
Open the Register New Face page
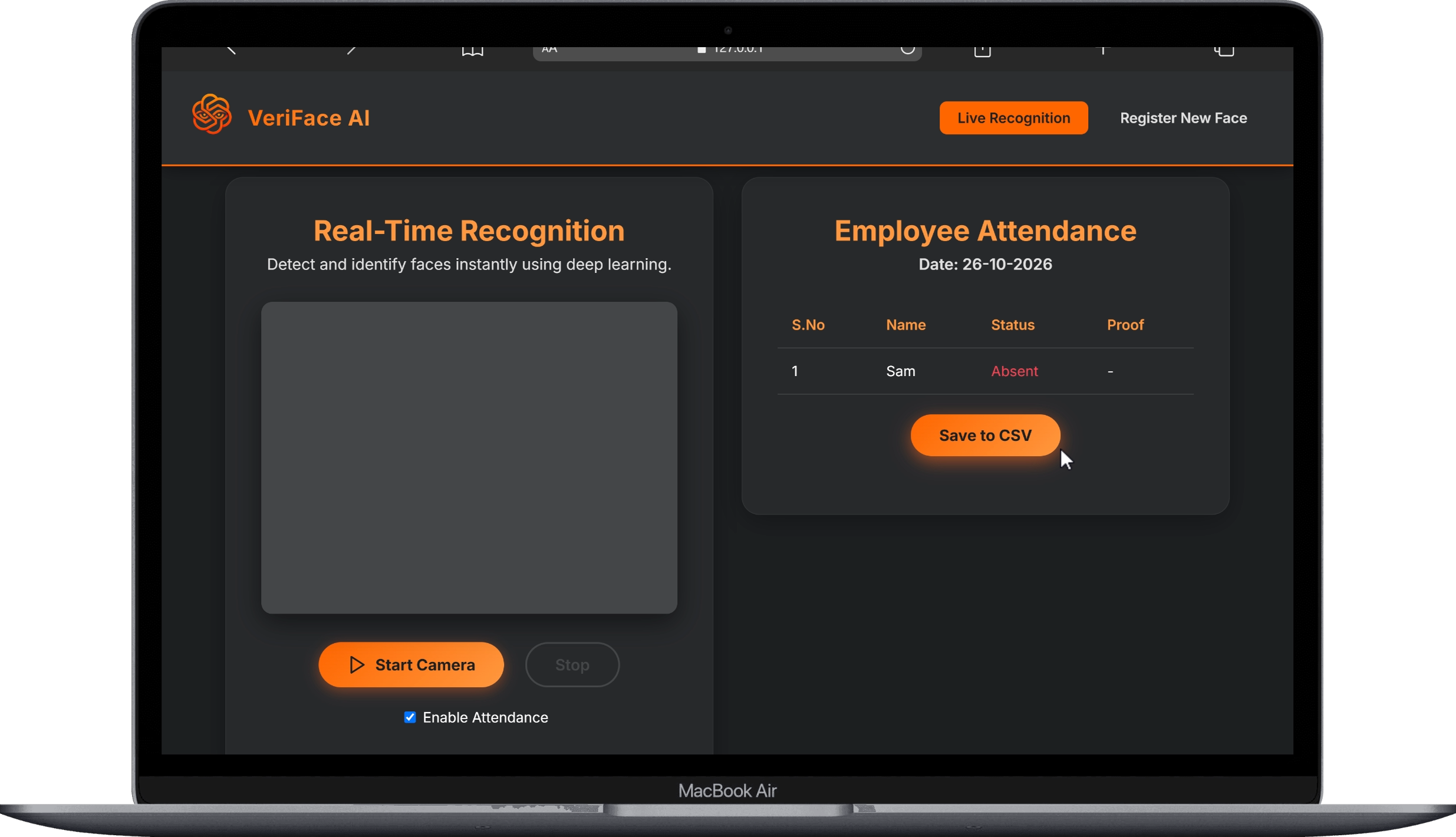point(1183,118)
